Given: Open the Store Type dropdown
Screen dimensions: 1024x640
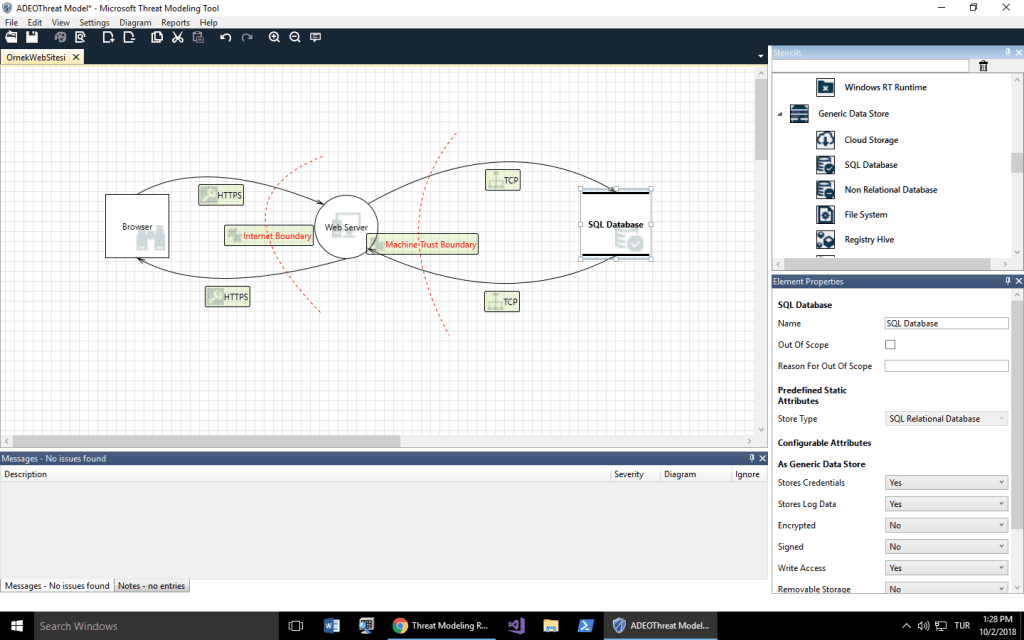Looking at the screenshot, I should click(946, 419).
